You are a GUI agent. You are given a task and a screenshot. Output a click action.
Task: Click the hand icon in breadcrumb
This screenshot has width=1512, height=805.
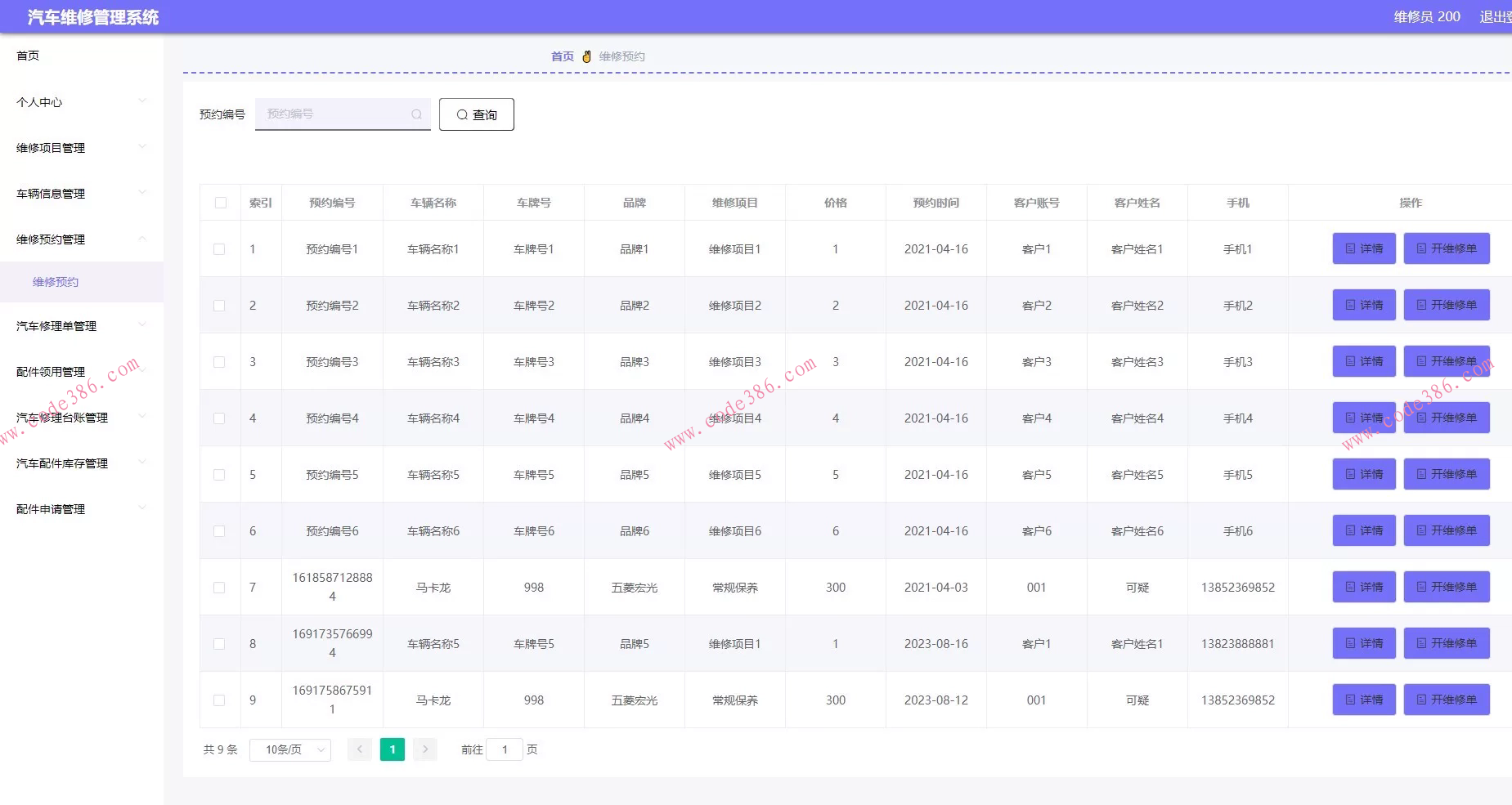click(586, 56)
